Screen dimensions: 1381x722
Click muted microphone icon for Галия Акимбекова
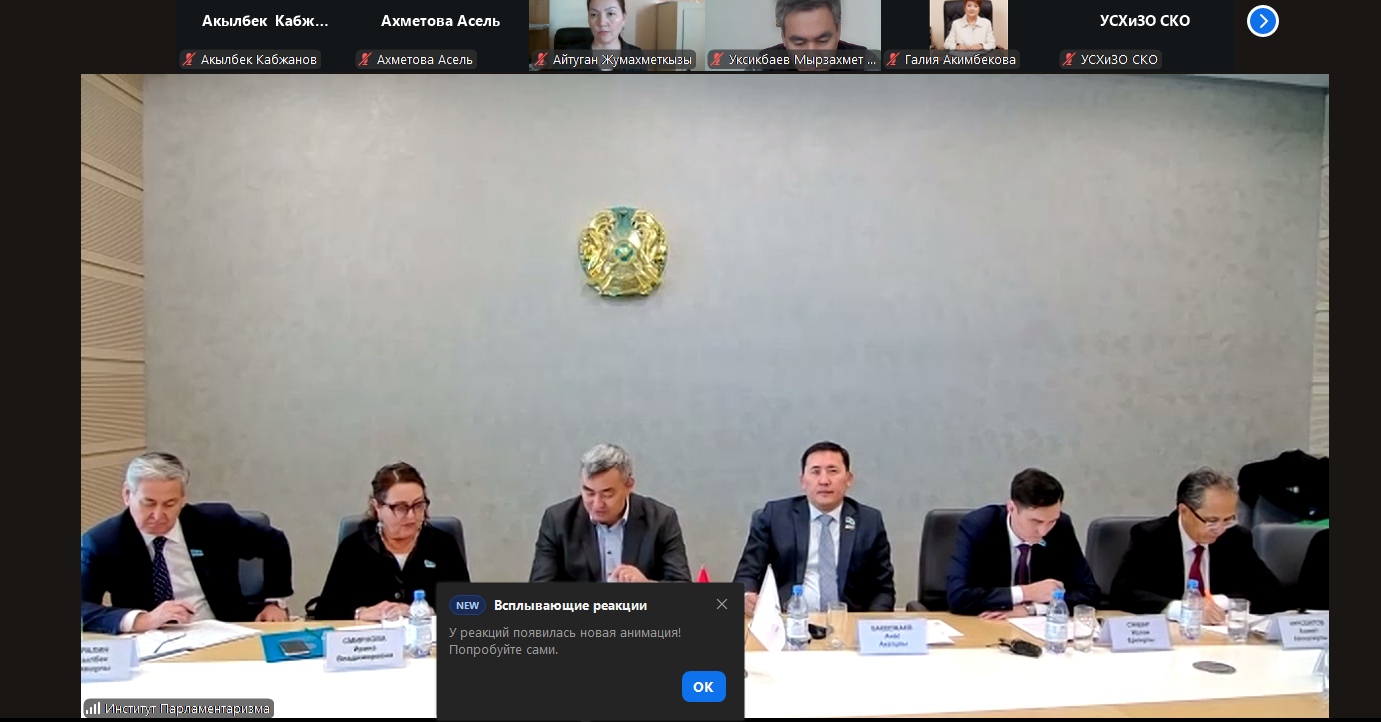click(893, 60)
